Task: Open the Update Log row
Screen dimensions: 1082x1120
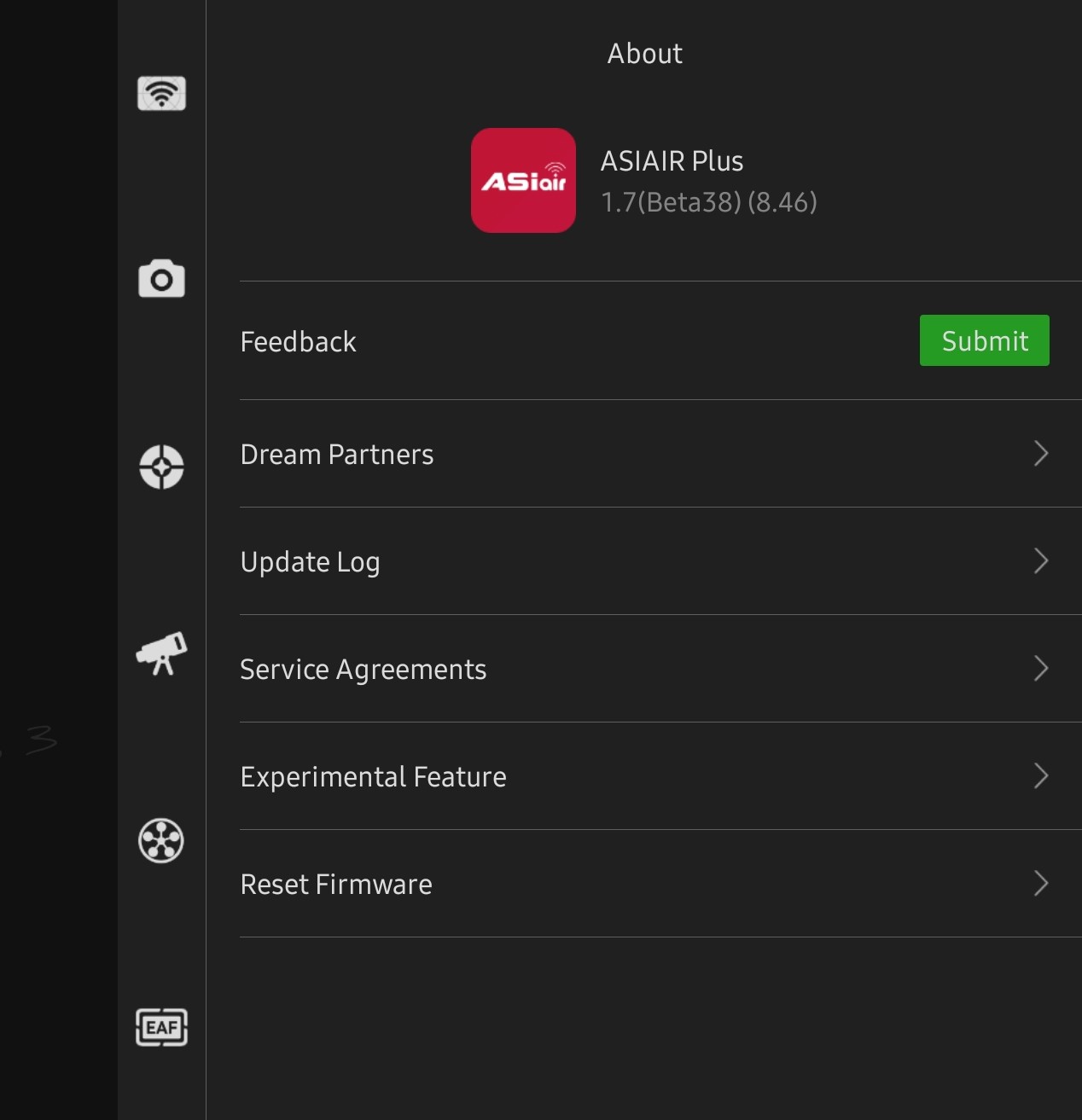Action: point(660,561)
